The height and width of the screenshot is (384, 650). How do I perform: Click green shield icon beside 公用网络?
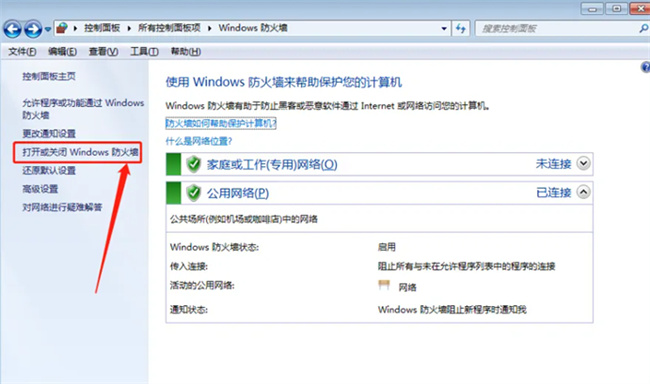click(193, 193)
